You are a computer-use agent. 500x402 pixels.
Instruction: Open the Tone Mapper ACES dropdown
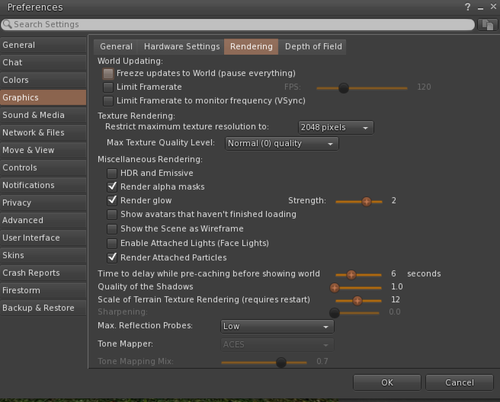[x=277, y=345]
